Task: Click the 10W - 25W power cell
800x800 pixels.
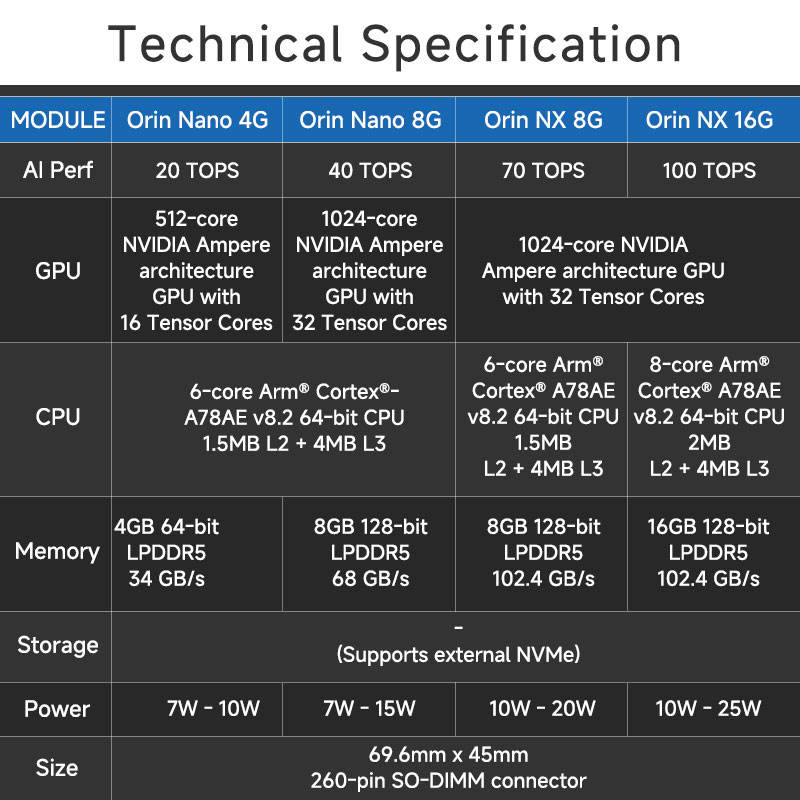Action: (709, 709)
